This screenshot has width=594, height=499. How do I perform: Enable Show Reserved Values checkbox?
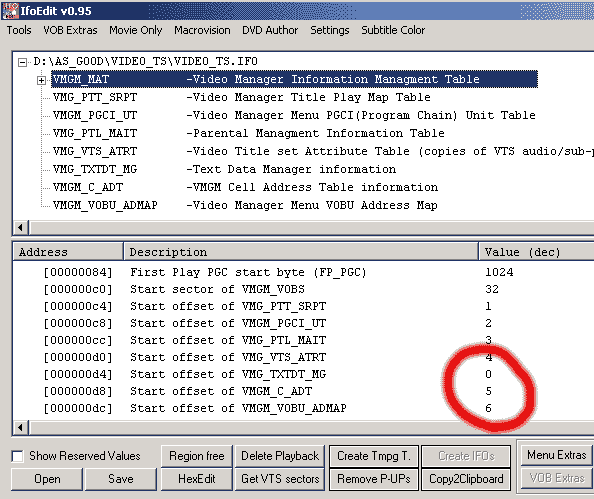(17, 456)
